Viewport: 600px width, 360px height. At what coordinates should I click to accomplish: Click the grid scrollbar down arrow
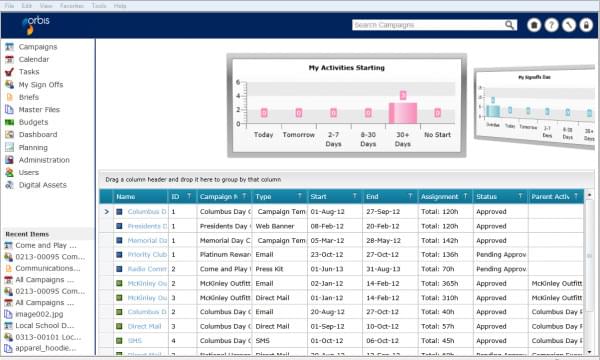589,352
